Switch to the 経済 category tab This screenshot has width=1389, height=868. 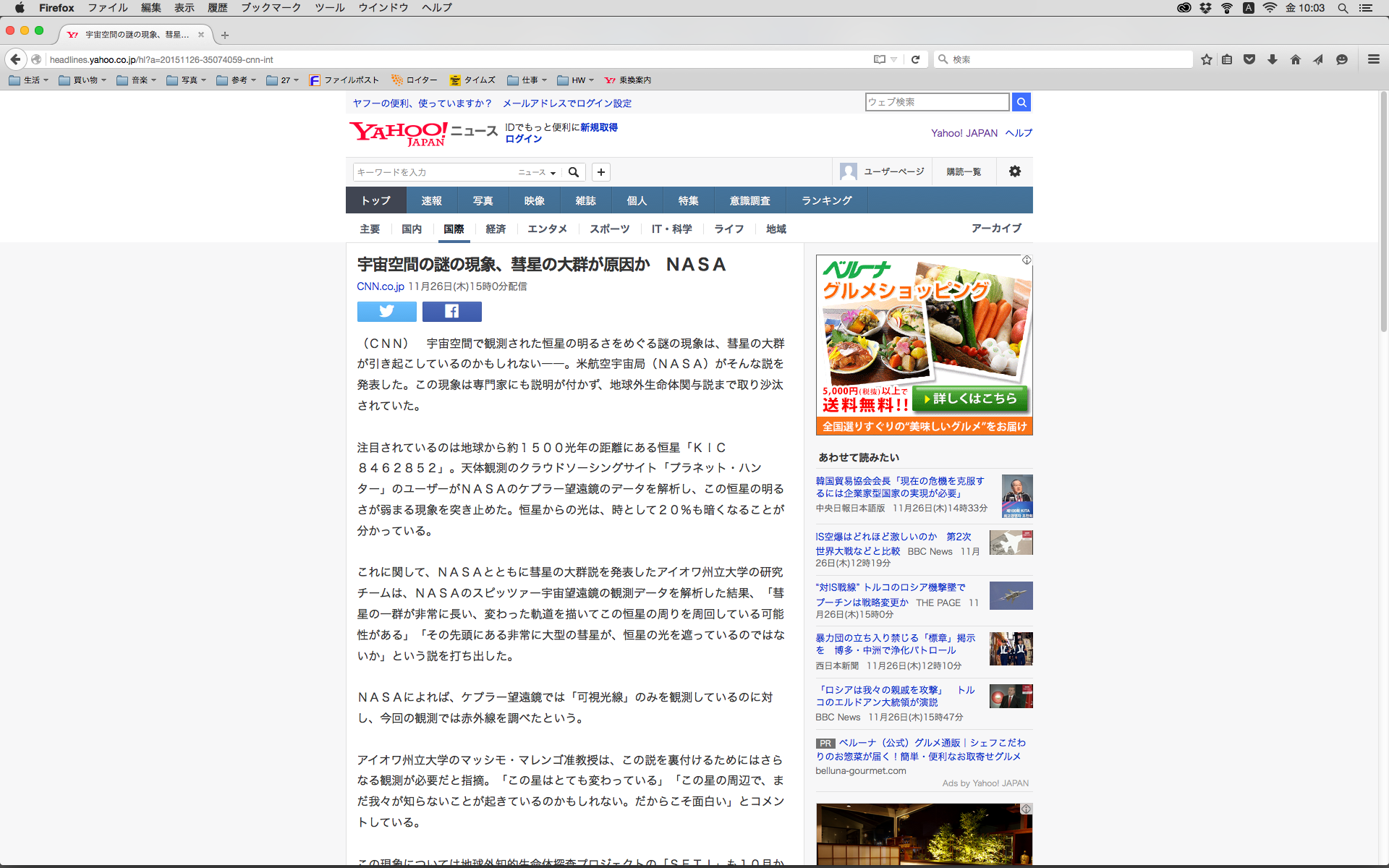coord(496,229)
